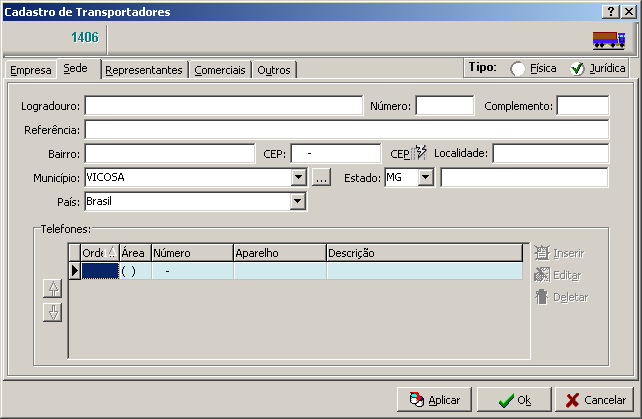Open the Representantes tab
This screenshot has width=642, height=419.
(x=144, y=70)
